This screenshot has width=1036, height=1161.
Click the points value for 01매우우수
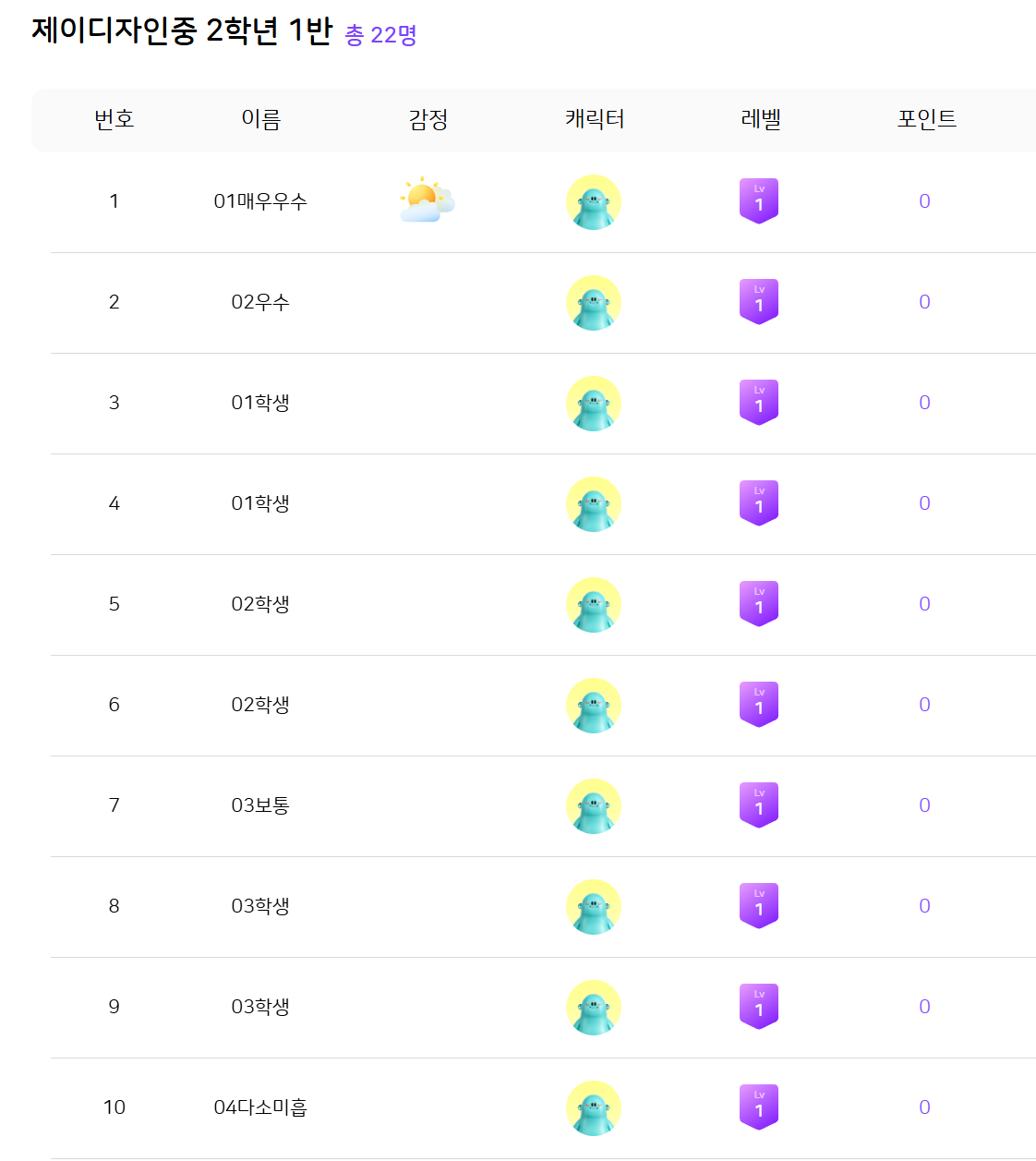click(924, 201)
